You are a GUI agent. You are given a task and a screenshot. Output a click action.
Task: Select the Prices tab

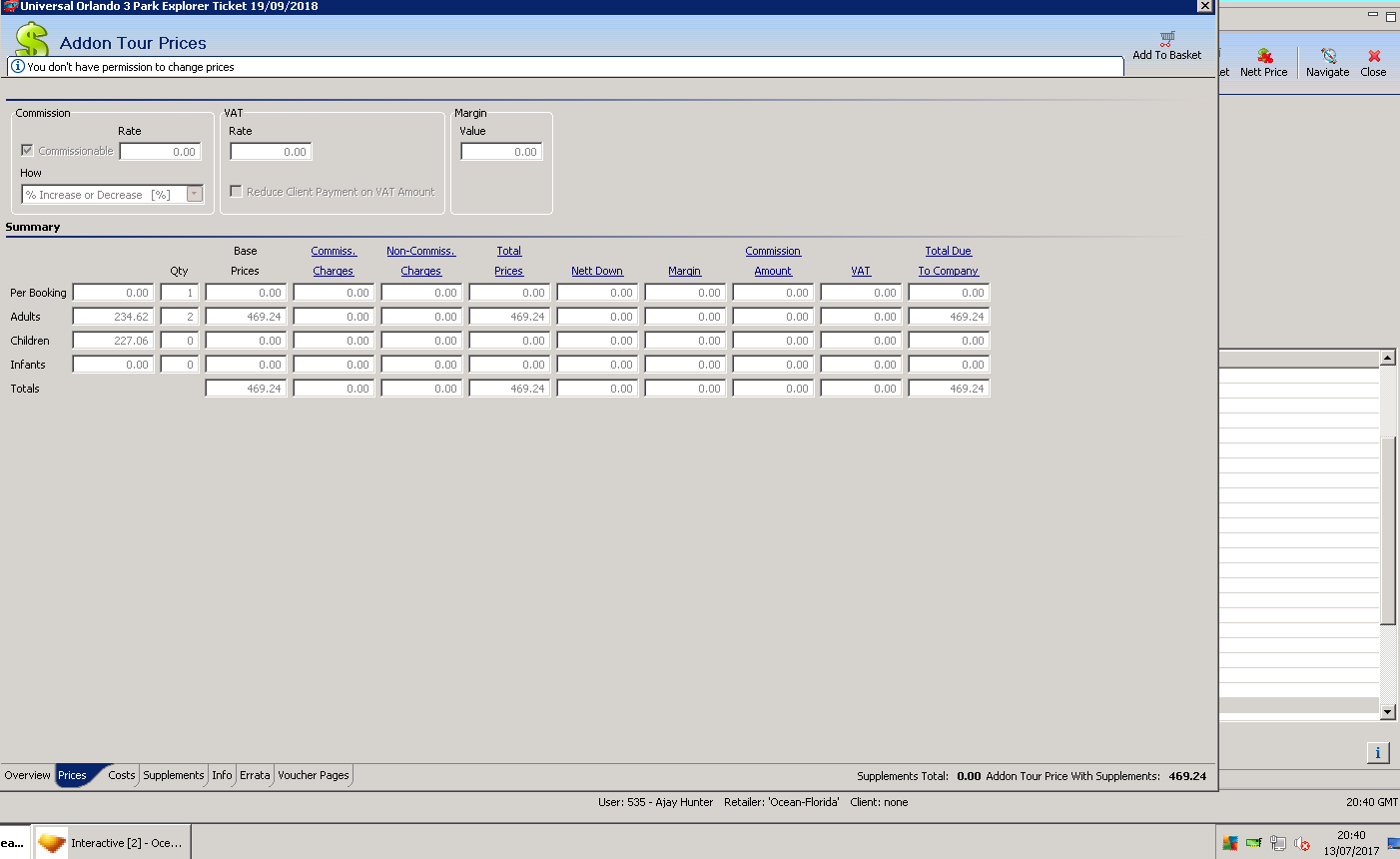tap(72, 775)
